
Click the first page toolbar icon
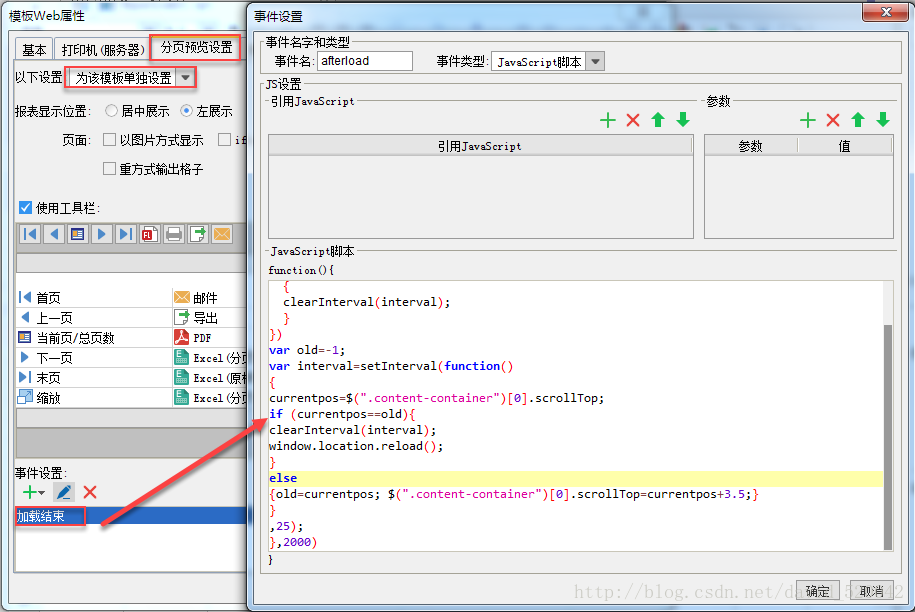coord(30,235)
